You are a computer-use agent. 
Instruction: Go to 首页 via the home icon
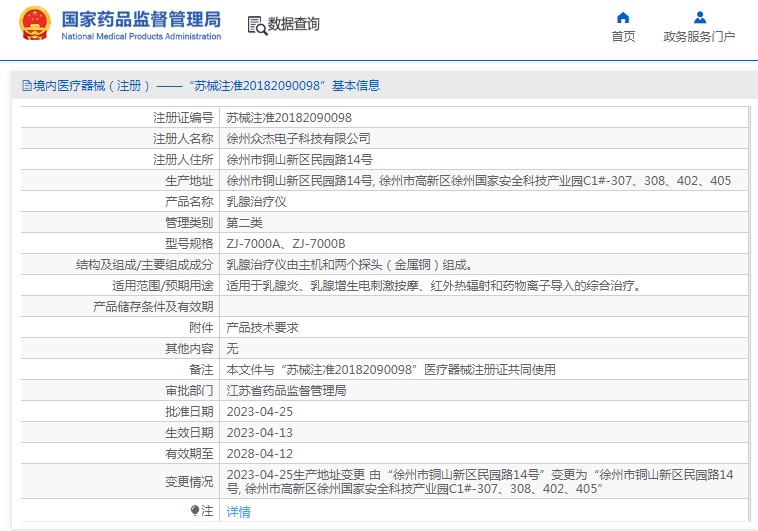[623, 18]
